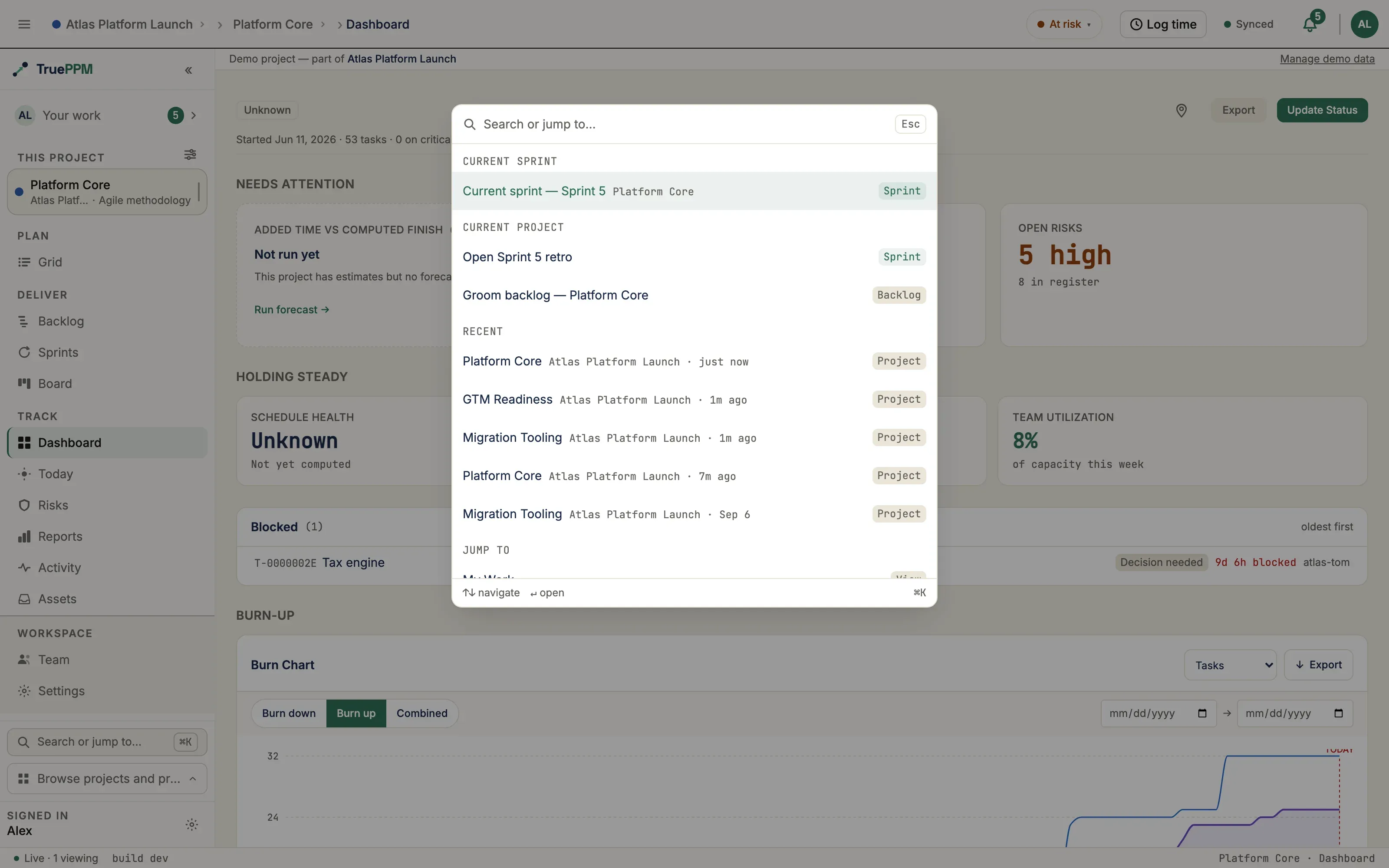The width and height of the screenshot is (1389, 868).
Task: Open Platform Core breadcrumb chevron
Action: pyautogui.click(x=323, y=24)
